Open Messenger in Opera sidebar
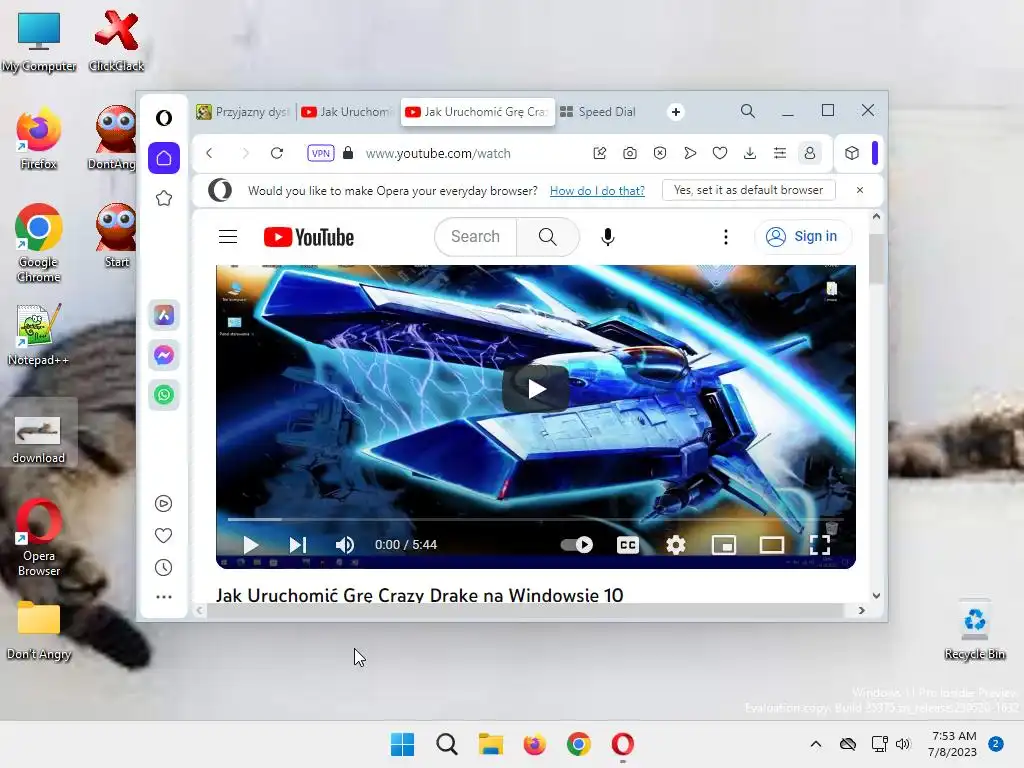Image resolution: width=1024 pixels, height=768 pixels. click(x=164, y=355)
